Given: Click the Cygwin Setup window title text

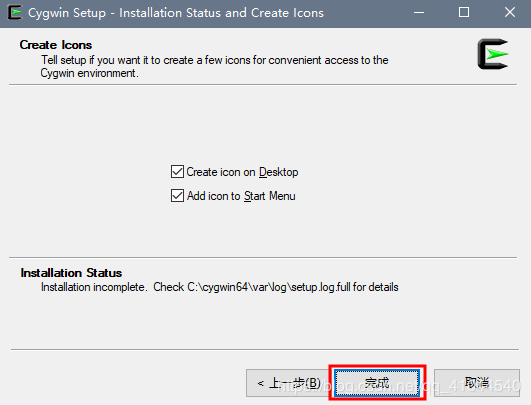Looking at the screenshot, I should [x=176, y=13].
